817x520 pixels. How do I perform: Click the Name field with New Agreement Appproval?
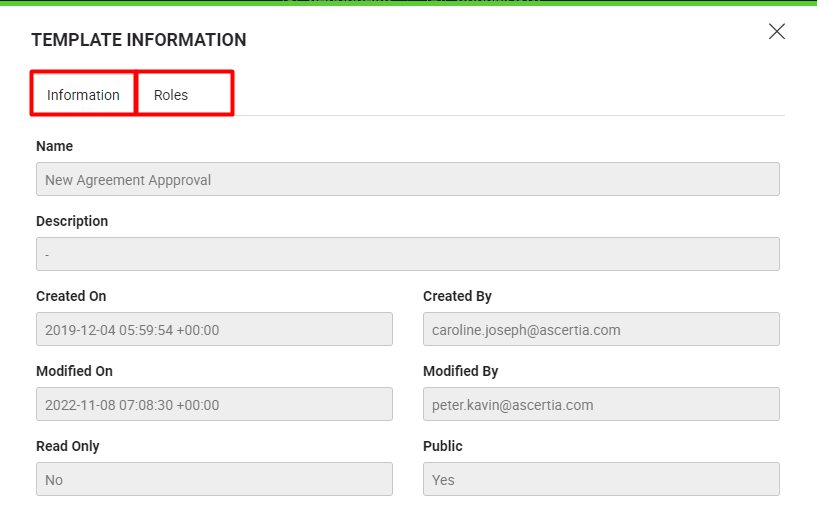tap(407, 180)
